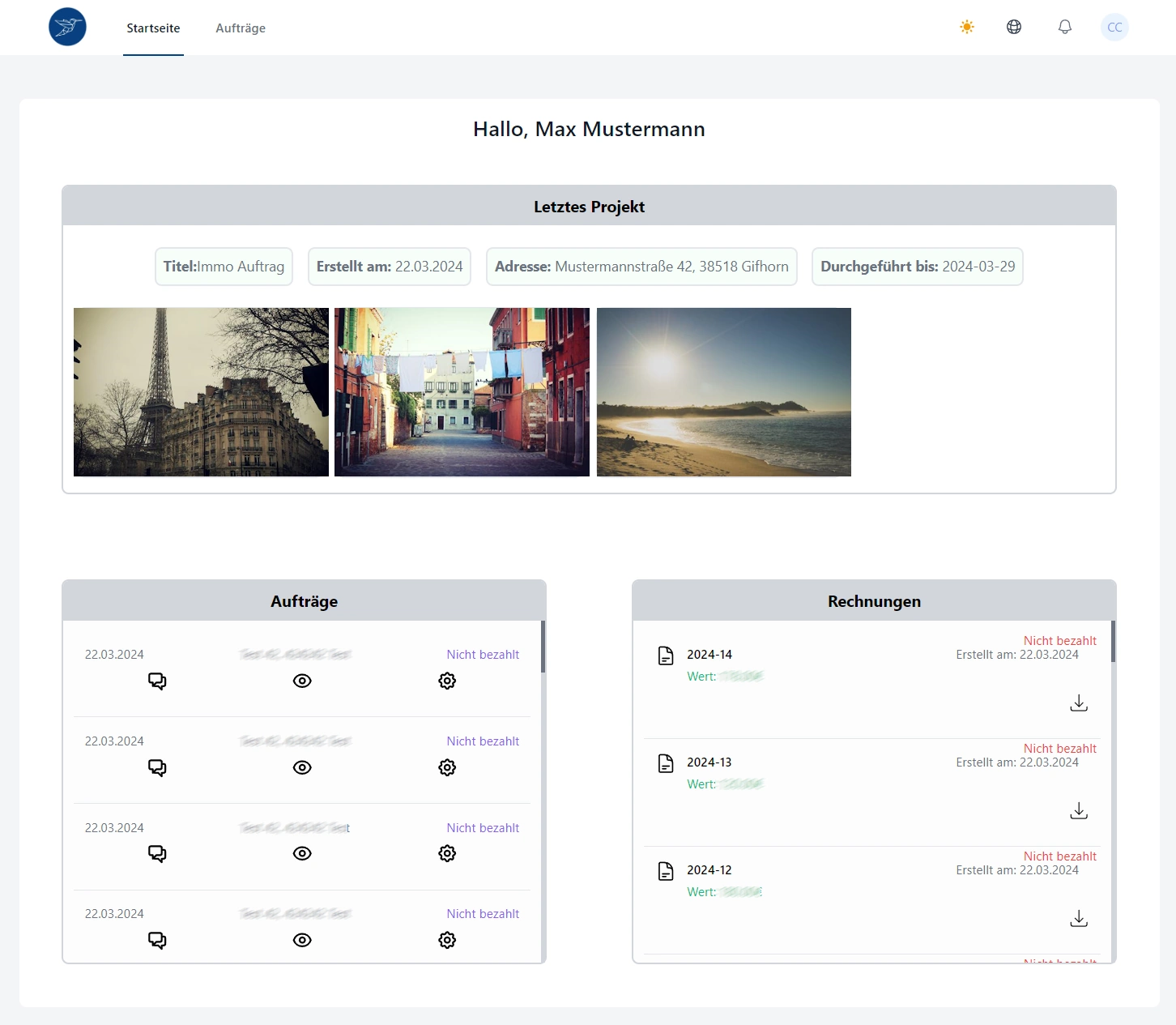1176x1025 pixels.
Task: Open chat for the third Aufträge row
Action: tap(157, 853)
